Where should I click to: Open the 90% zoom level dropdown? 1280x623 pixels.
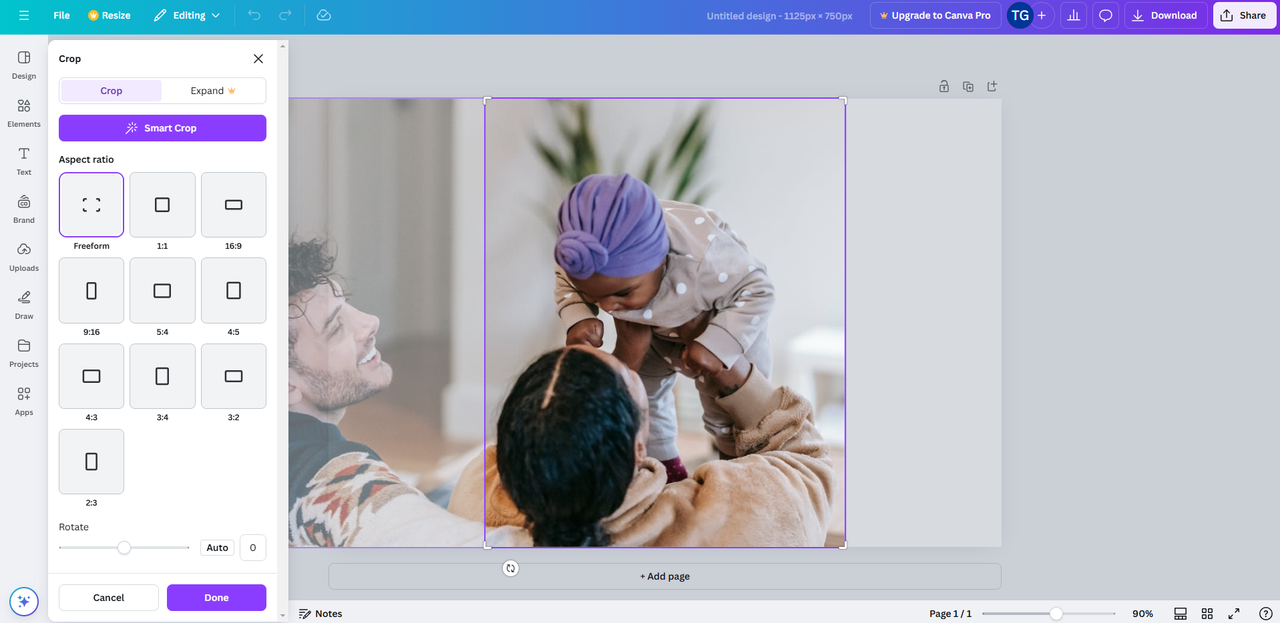(1142, 613)
